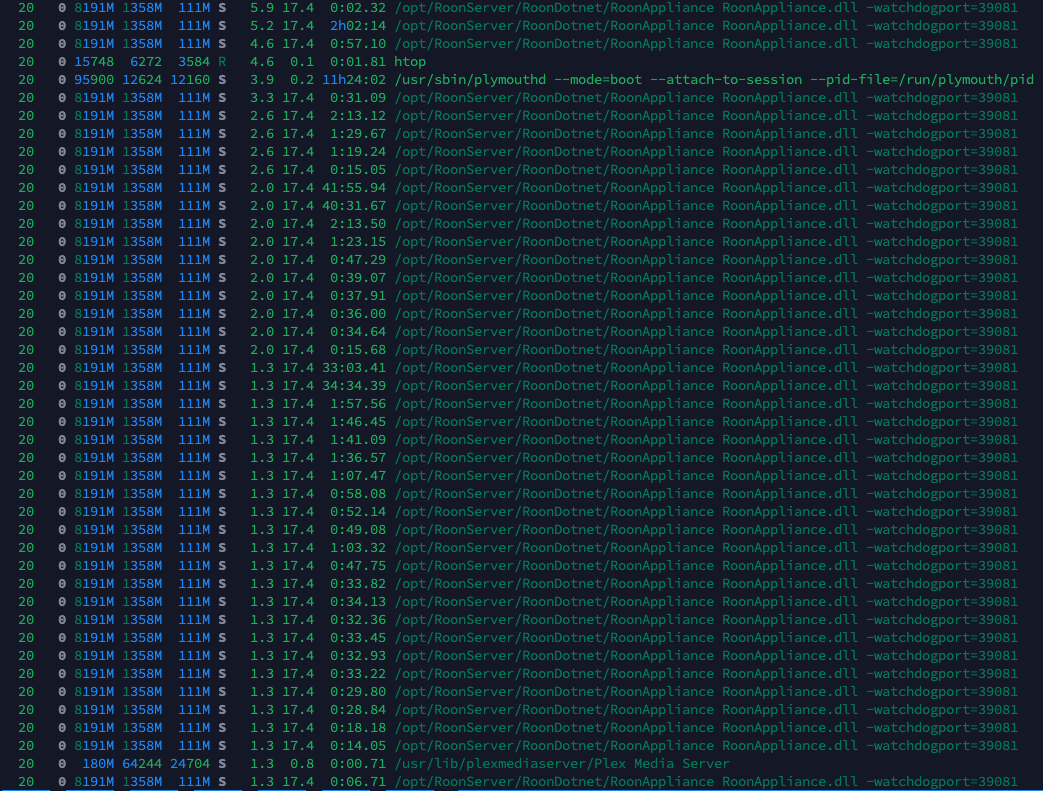The width and height of the screenshot is (1043, 791).
Task: Click the time value 0:58.08
Action: [358, 493]
